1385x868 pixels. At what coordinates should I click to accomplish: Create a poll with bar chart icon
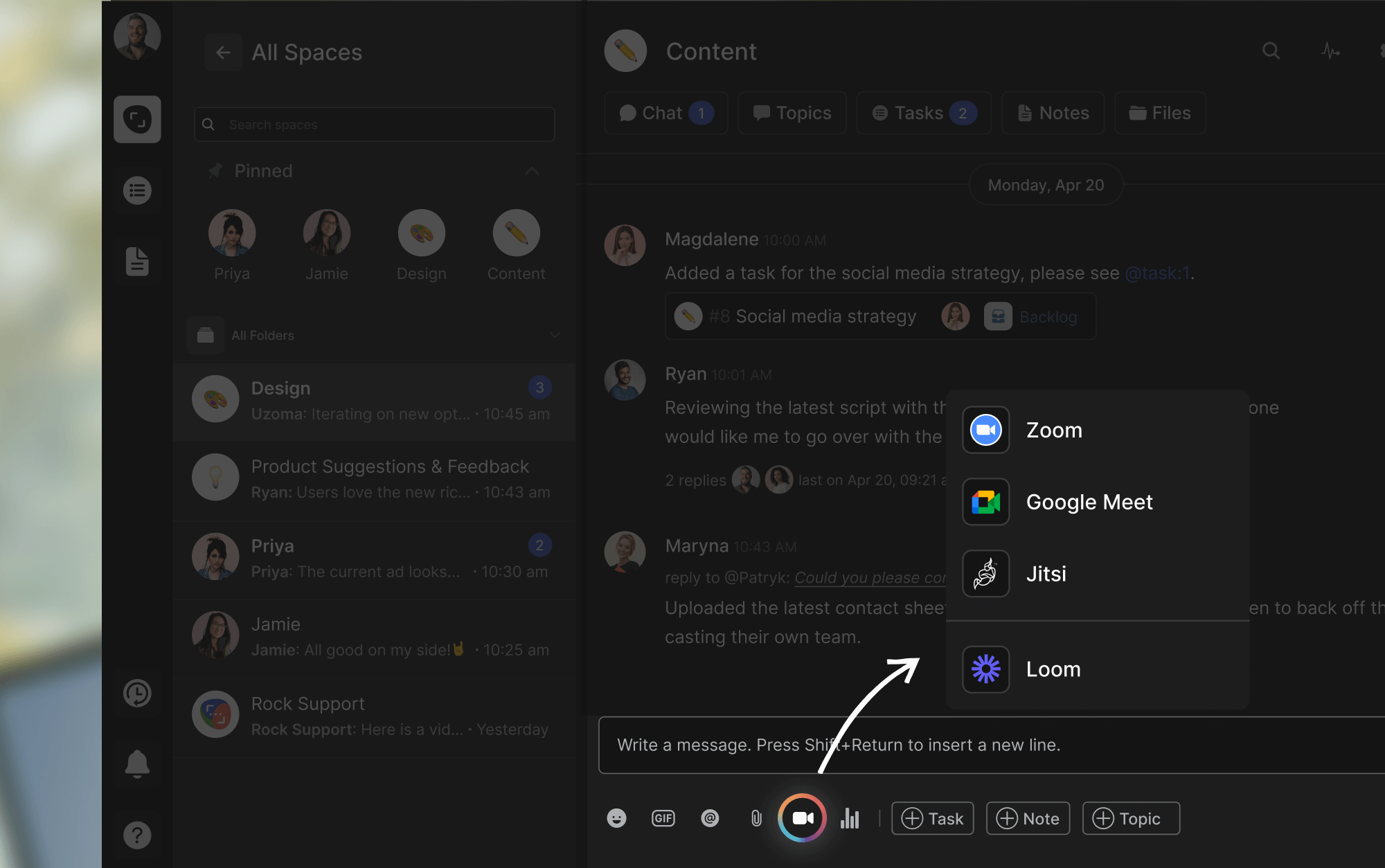[850, 818]
